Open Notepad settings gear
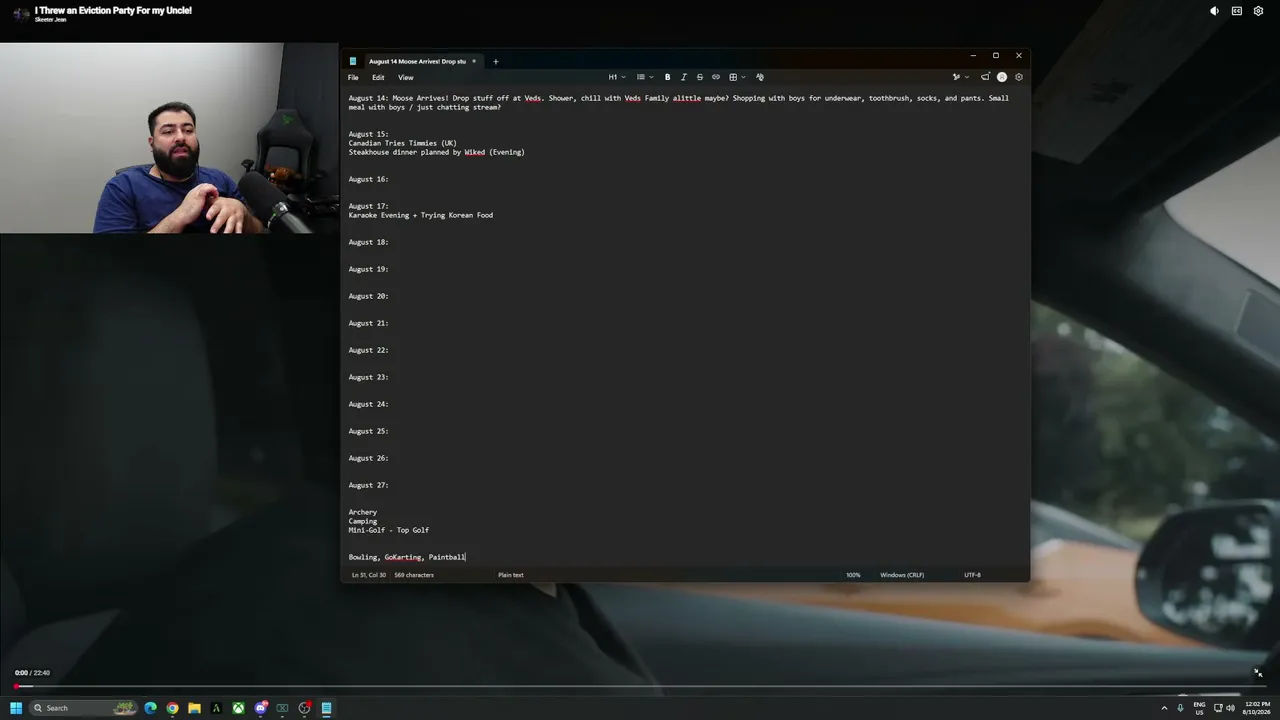 point(1019,77)
